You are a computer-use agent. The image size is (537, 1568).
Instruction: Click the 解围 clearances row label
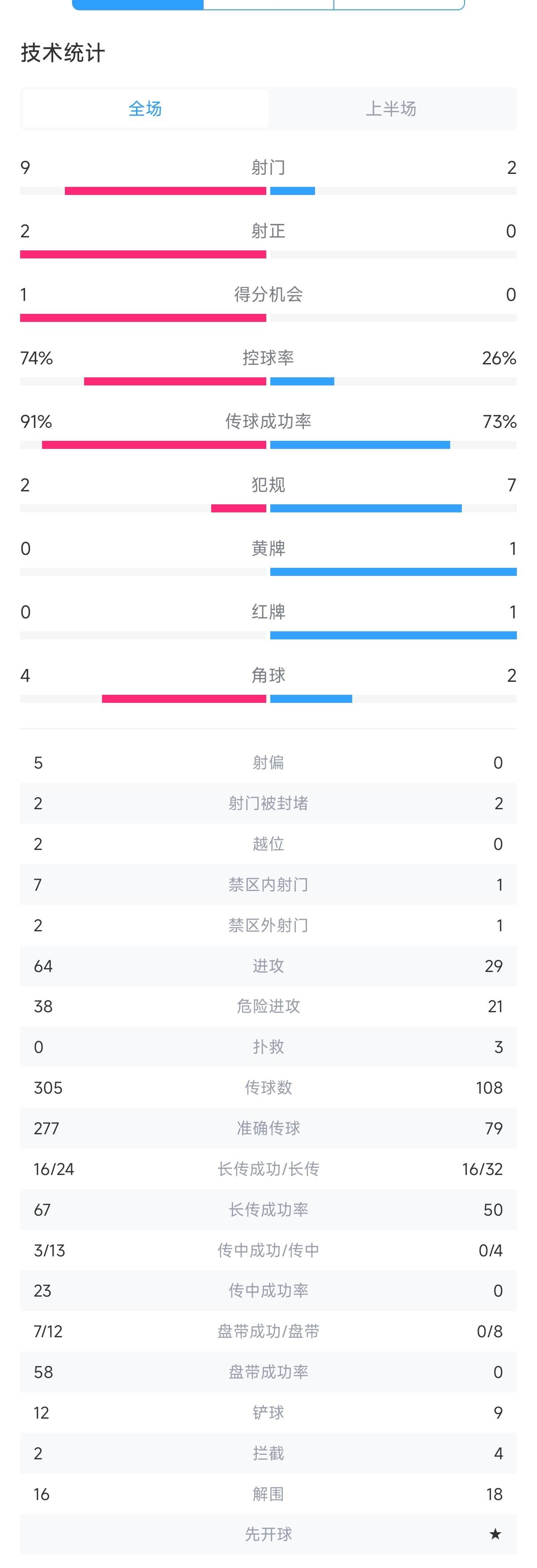click(268, 1494)
